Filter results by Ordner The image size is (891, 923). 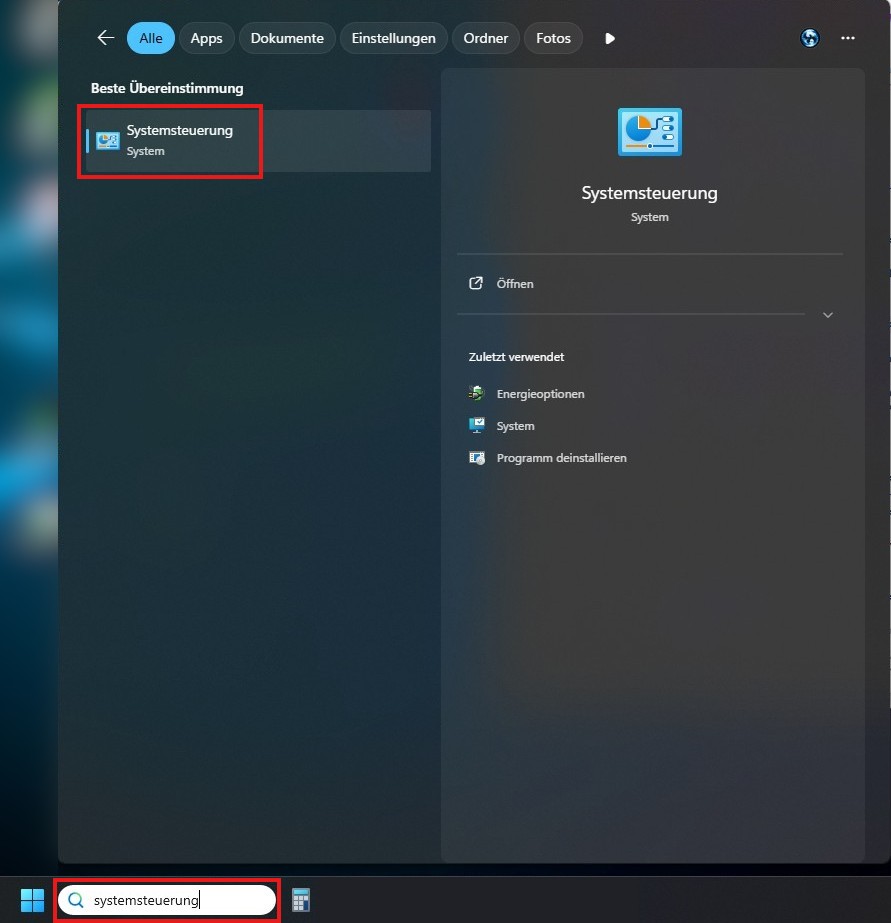[486, 38]
